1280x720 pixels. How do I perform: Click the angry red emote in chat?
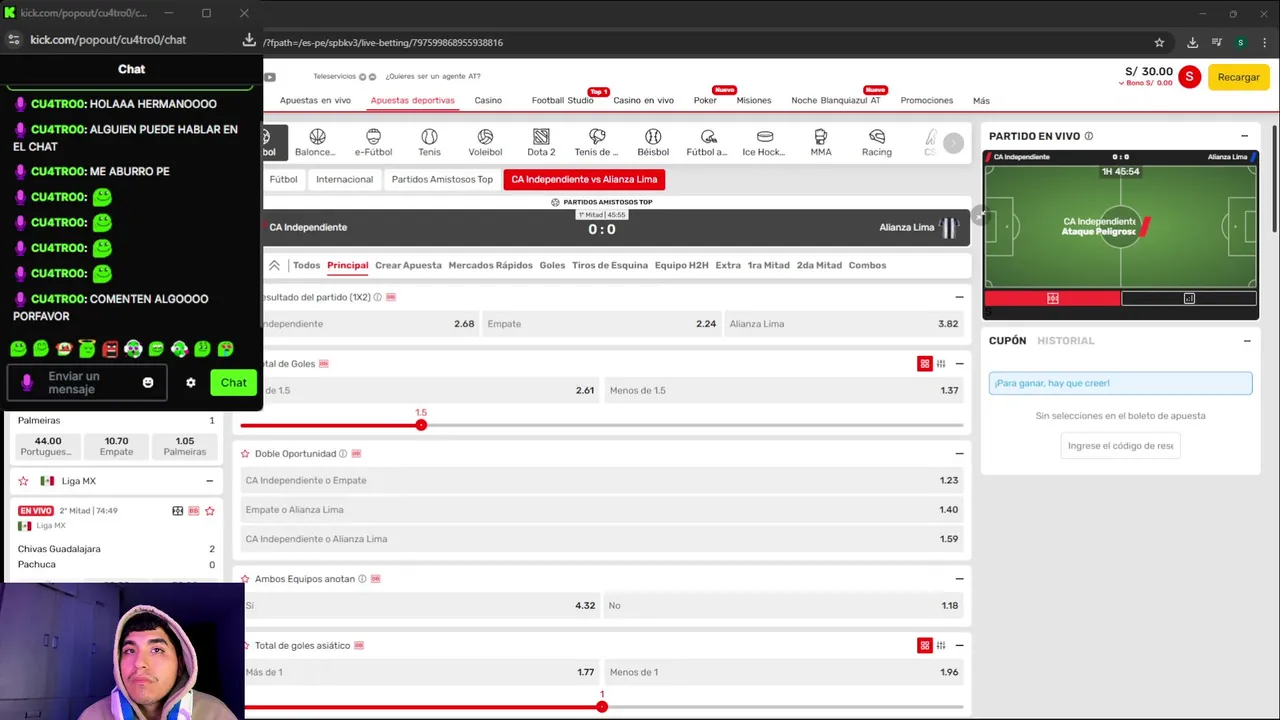click(110, 349)
